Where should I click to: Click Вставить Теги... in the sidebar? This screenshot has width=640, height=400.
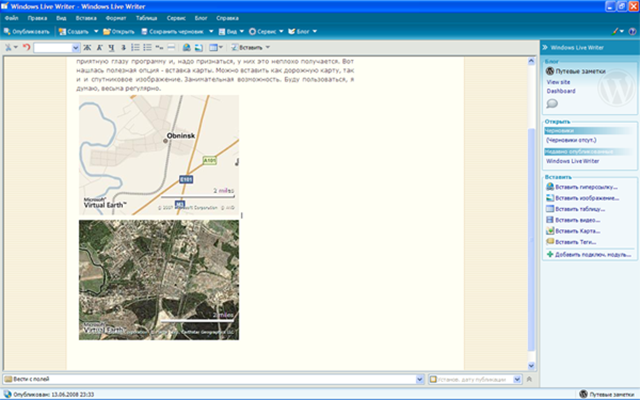click(576, 242)
